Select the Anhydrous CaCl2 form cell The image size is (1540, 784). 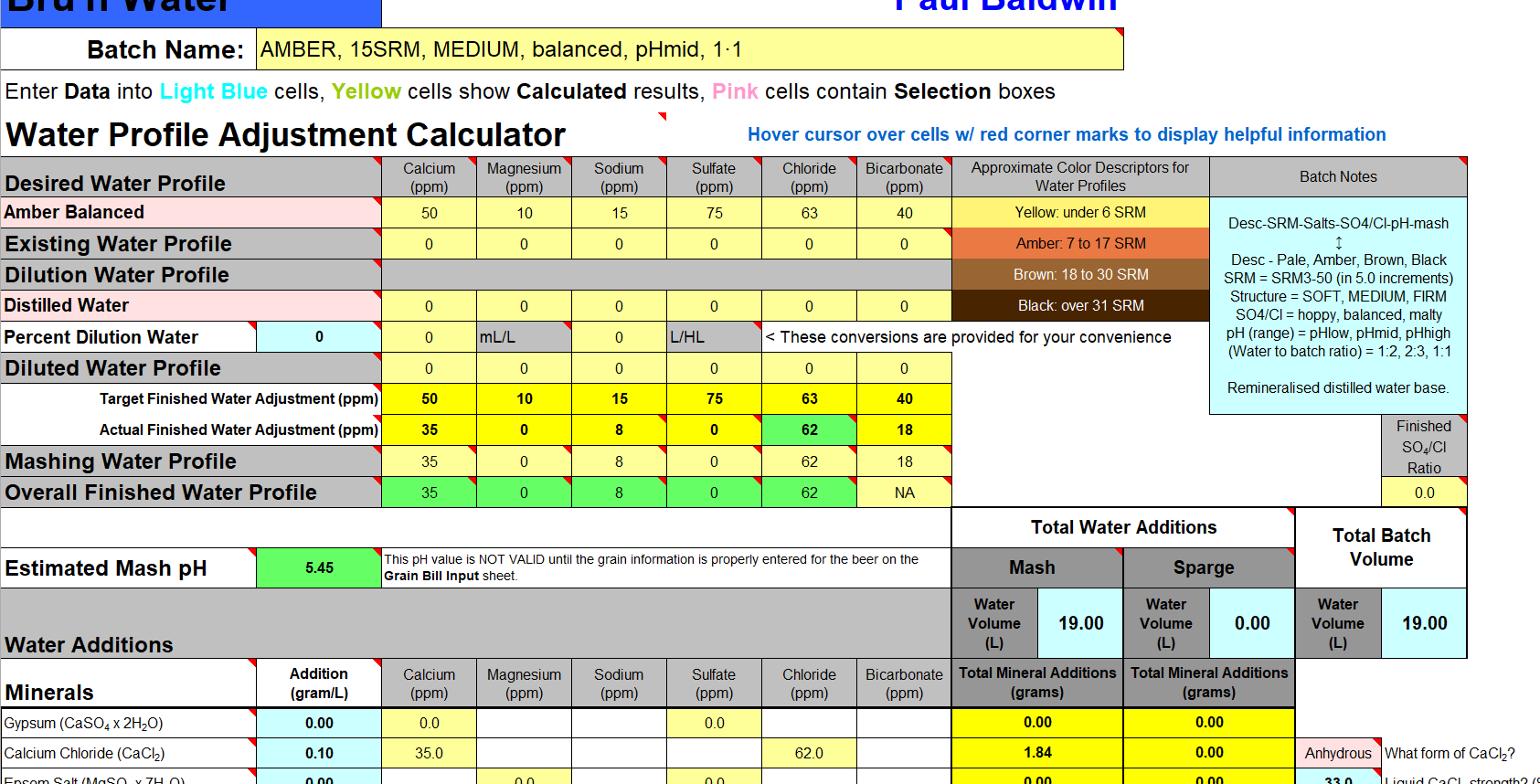pyautogui.click(x=1338, y=754)
